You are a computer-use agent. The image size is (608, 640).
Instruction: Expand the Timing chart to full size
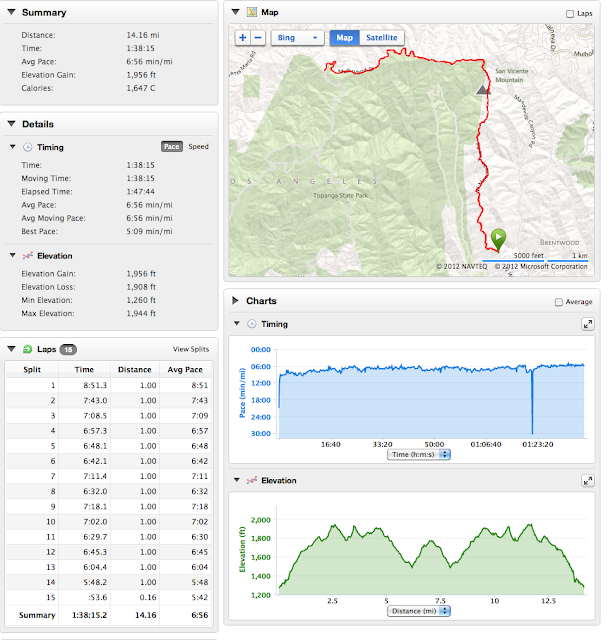(x=588, y=324)
